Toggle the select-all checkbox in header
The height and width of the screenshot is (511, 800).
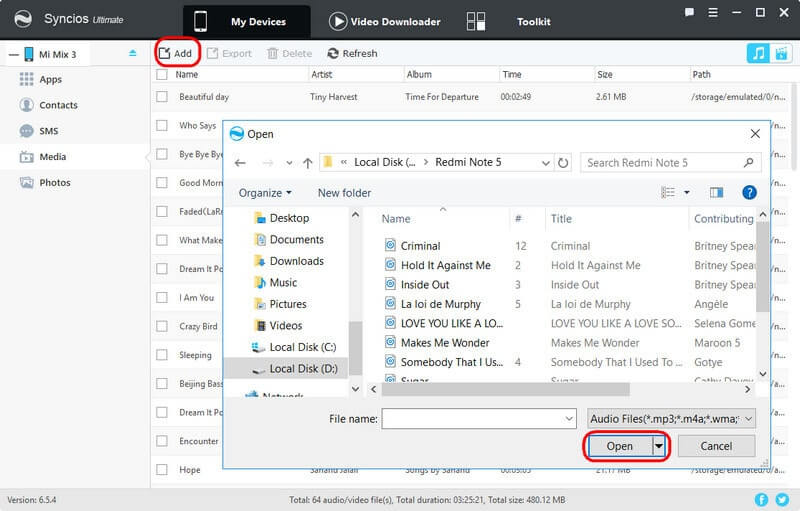tap(162, 74)
